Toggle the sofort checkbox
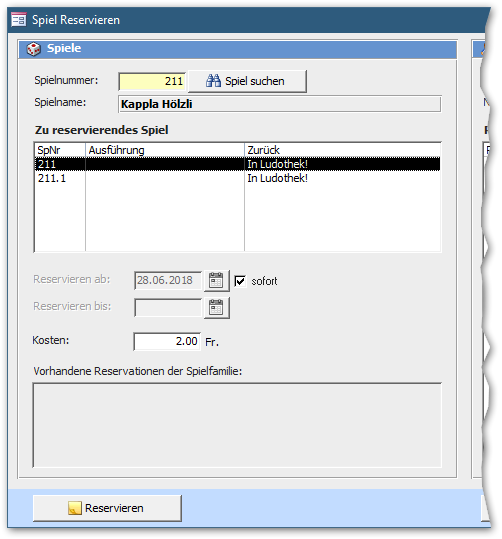 click(240, 281)
